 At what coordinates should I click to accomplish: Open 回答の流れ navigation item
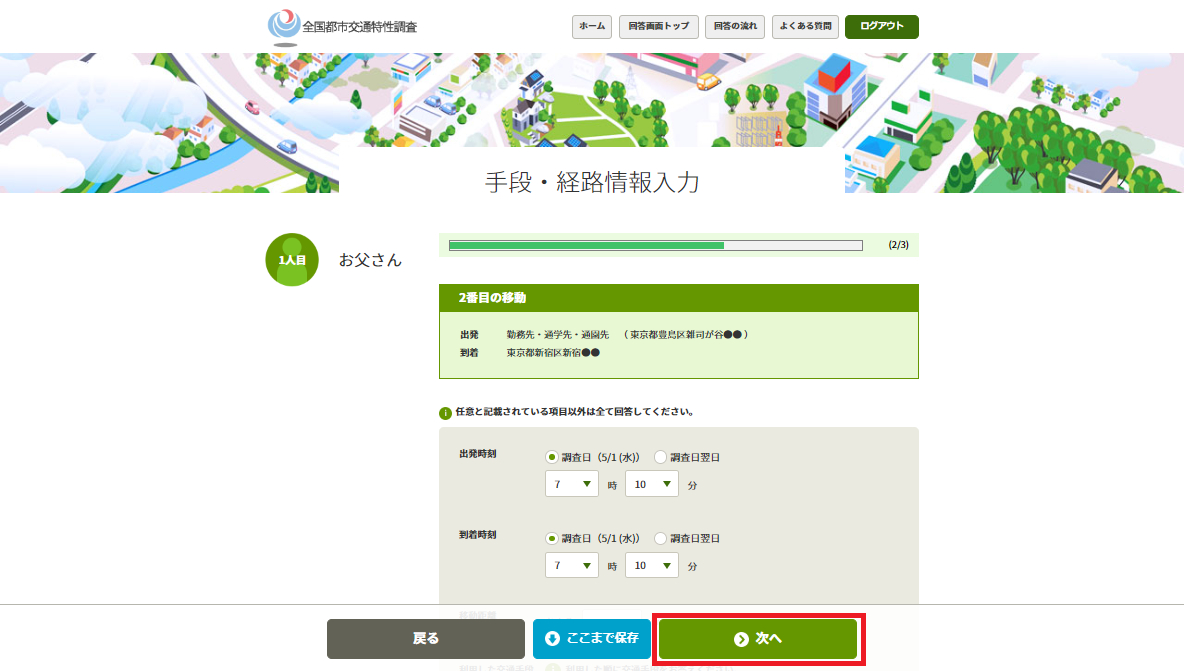(735, 27)
